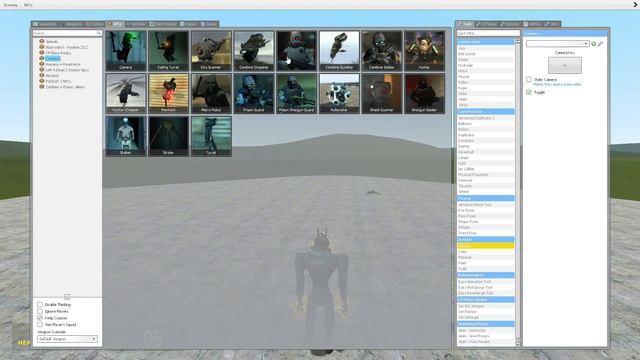
Task: Select the highlighted Camera tool in Render
Action: (485, 246)
